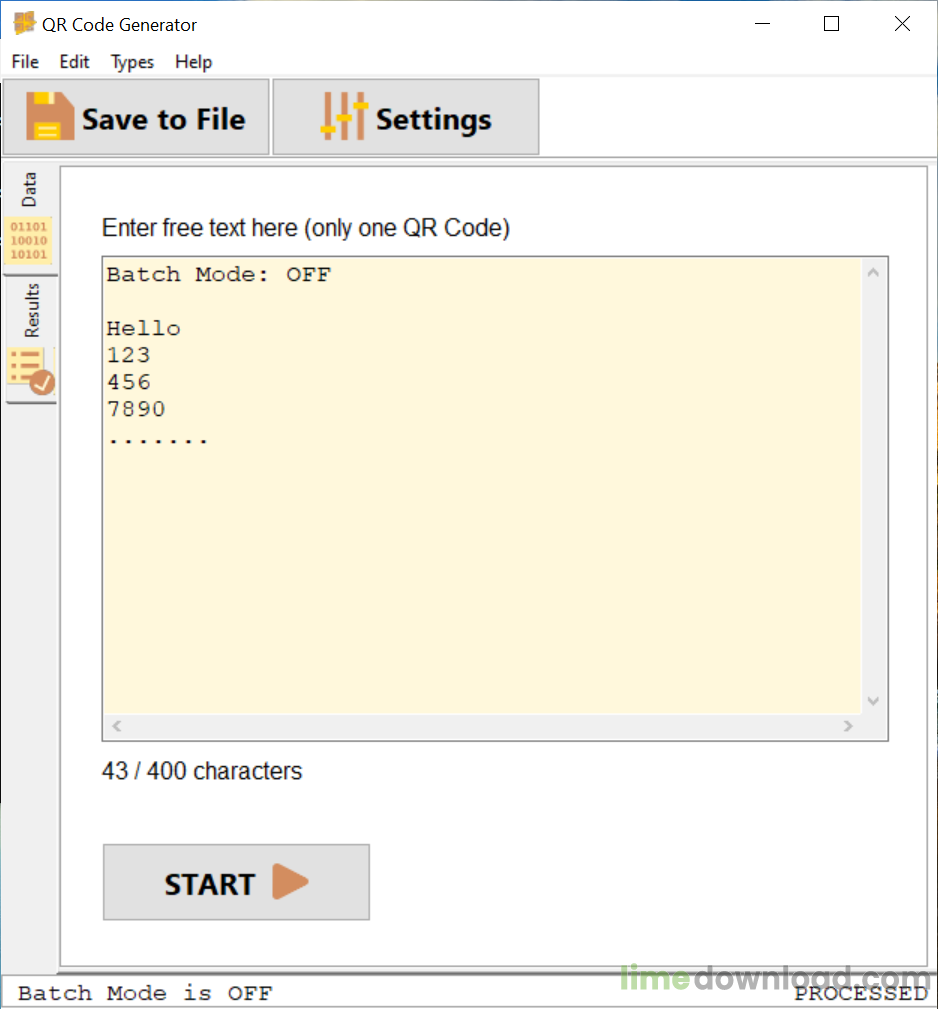Switch to the Data sidebar tab
The image size is (938, 1009).
coord(30,188)
